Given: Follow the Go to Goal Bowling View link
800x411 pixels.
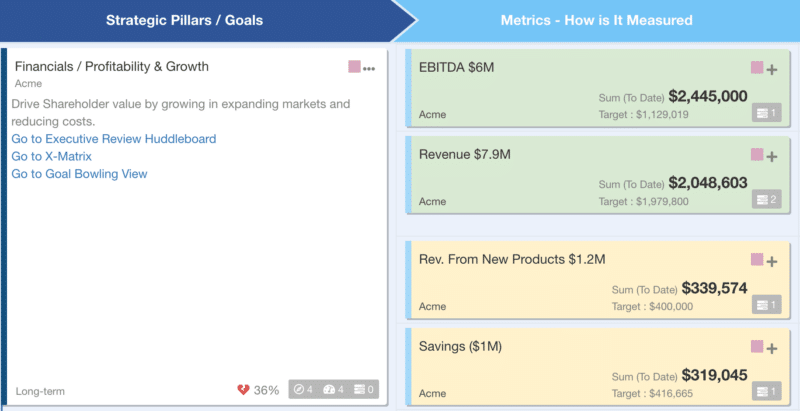Looking at the screenshot, I should pos(79,174).
